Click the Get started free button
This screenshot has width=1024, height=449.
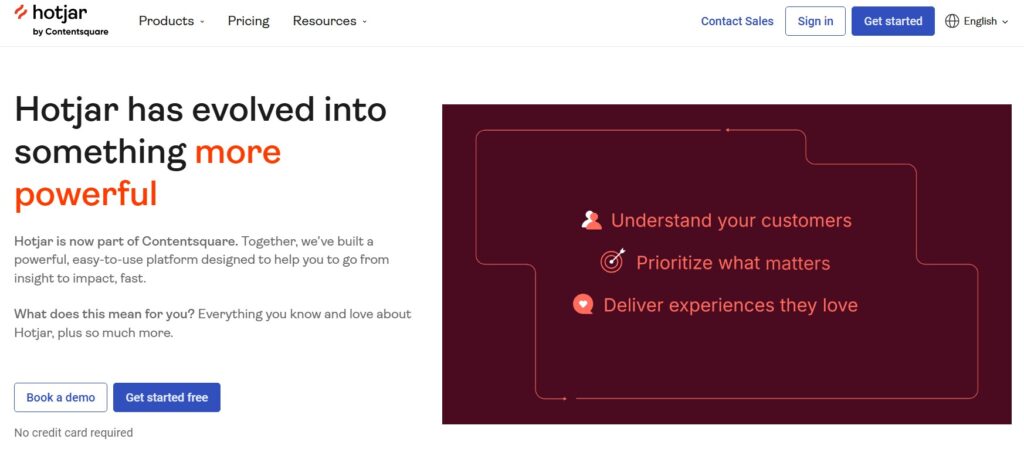pyautogui.click(x=166, y=397)
